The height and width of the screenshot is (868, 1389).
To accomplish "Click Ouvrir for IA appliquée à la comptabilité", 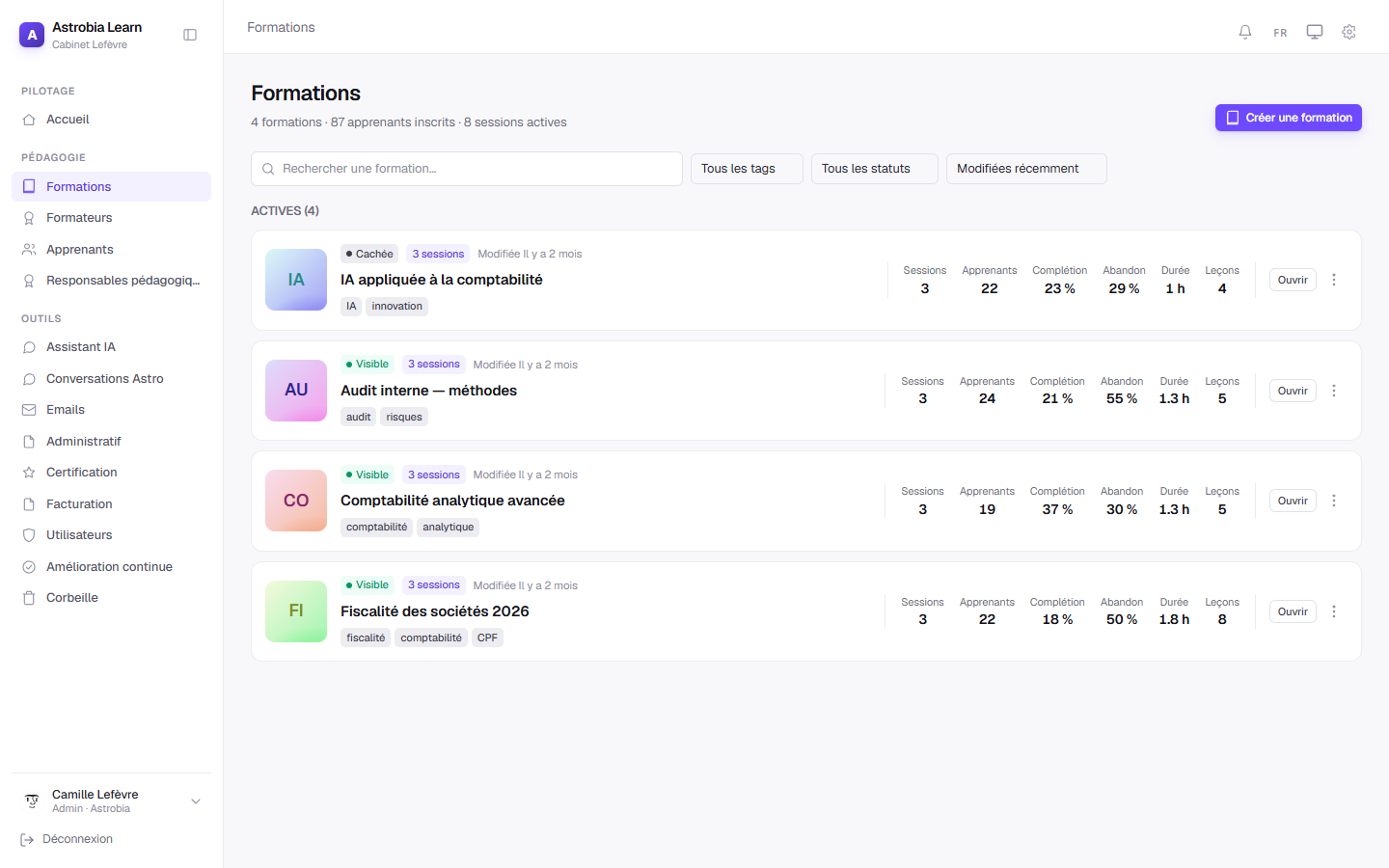I will [x=1293, y=280].
